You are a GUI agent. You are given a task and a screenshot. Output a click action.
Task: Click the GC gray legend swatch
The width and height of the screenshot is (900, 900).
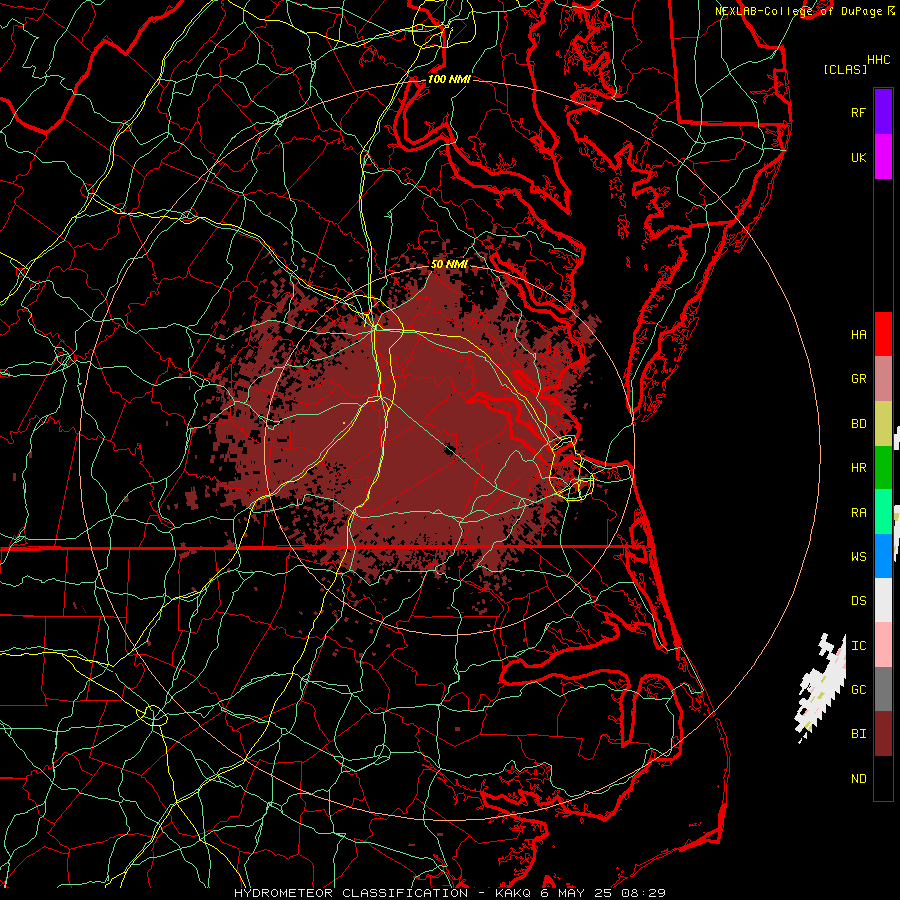[883, 689]
